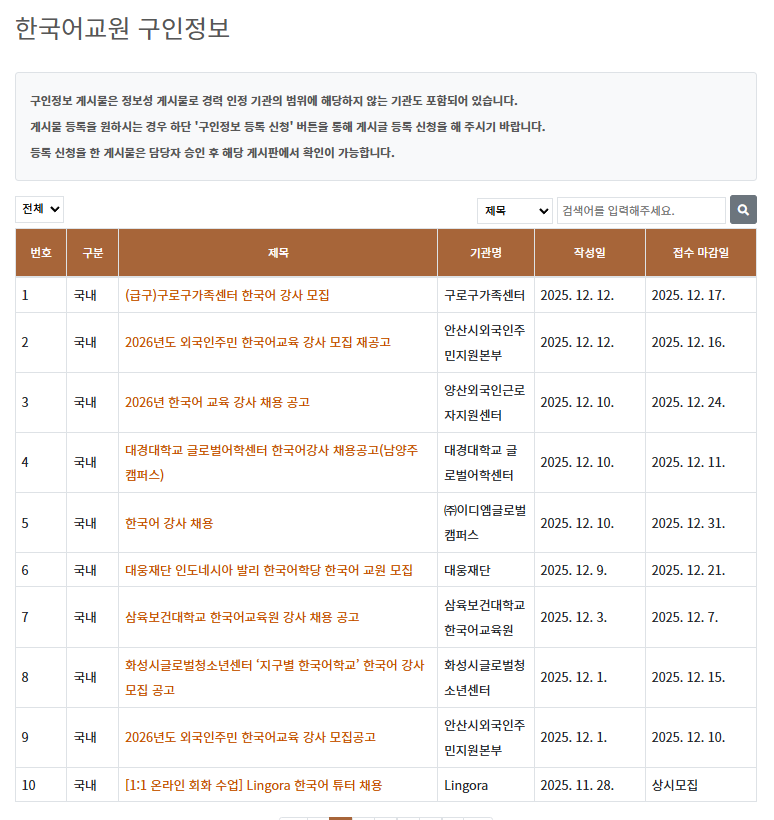The height and width of the screenshot is (820, 774).
Task: Open post (급구)구로구가족센터 한국어 강사 모집
Action: tap(227, 295)
